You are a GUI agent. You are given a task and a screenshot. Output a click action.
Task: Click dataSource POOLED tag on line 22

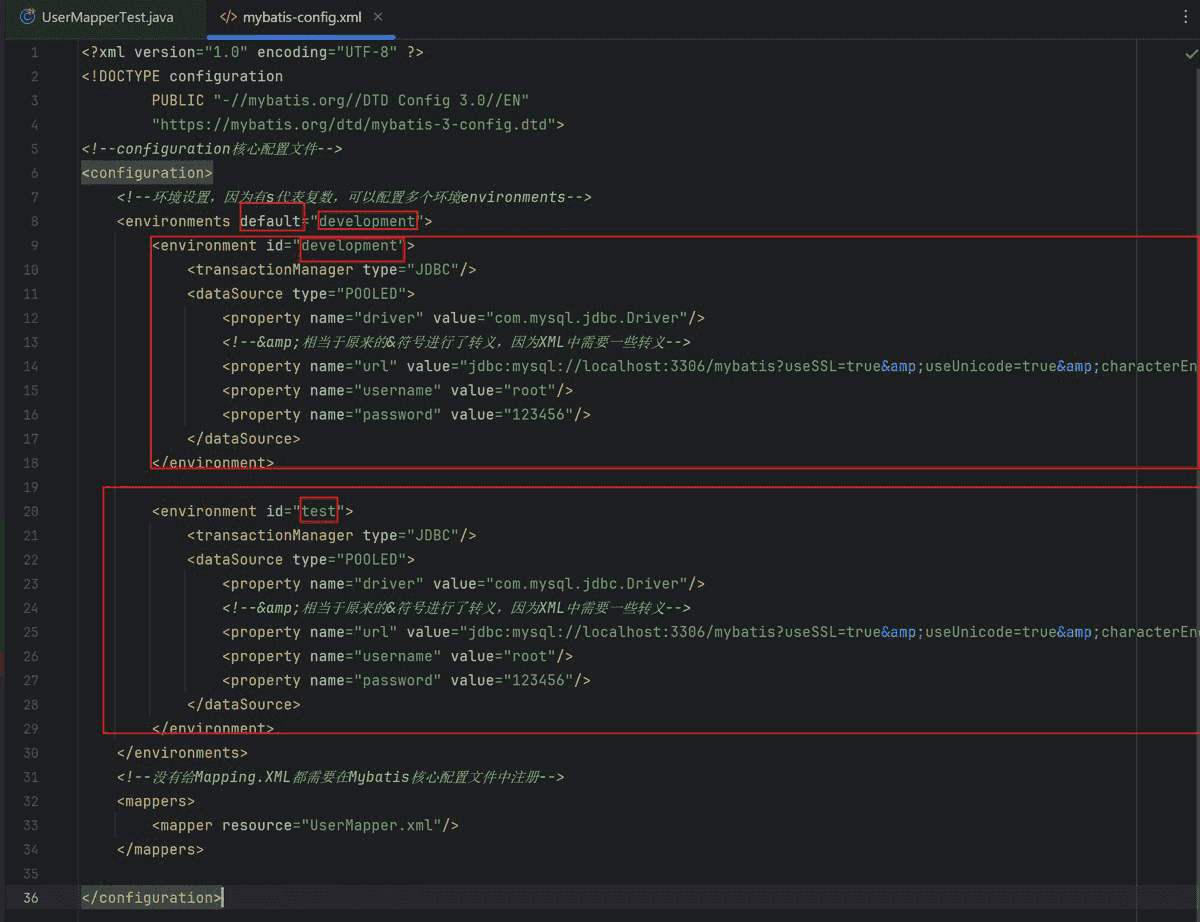point(301,559)
